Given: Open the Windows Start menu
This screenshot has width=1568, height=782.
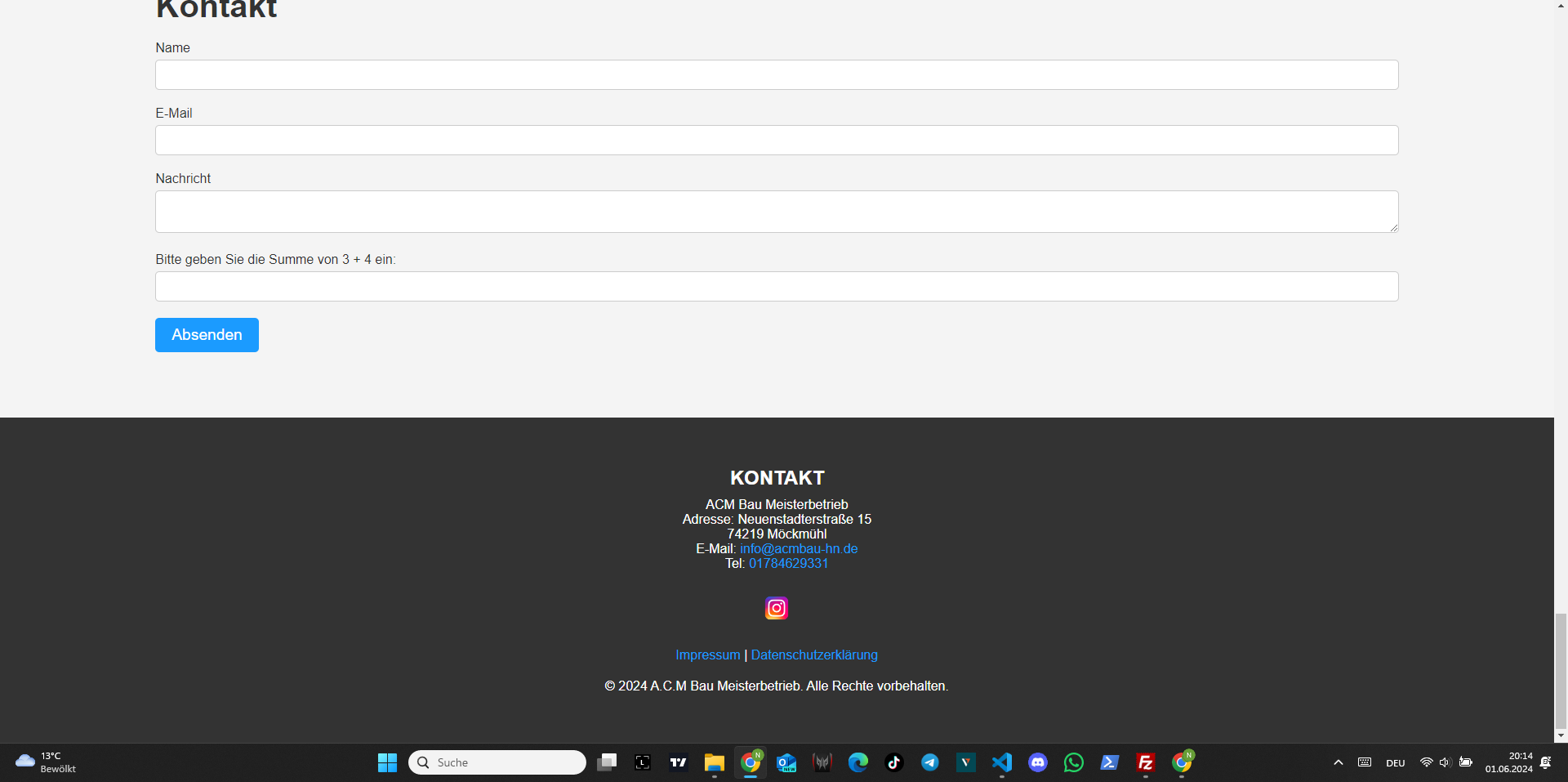Looking at the screenshot, I should [387, 762].
